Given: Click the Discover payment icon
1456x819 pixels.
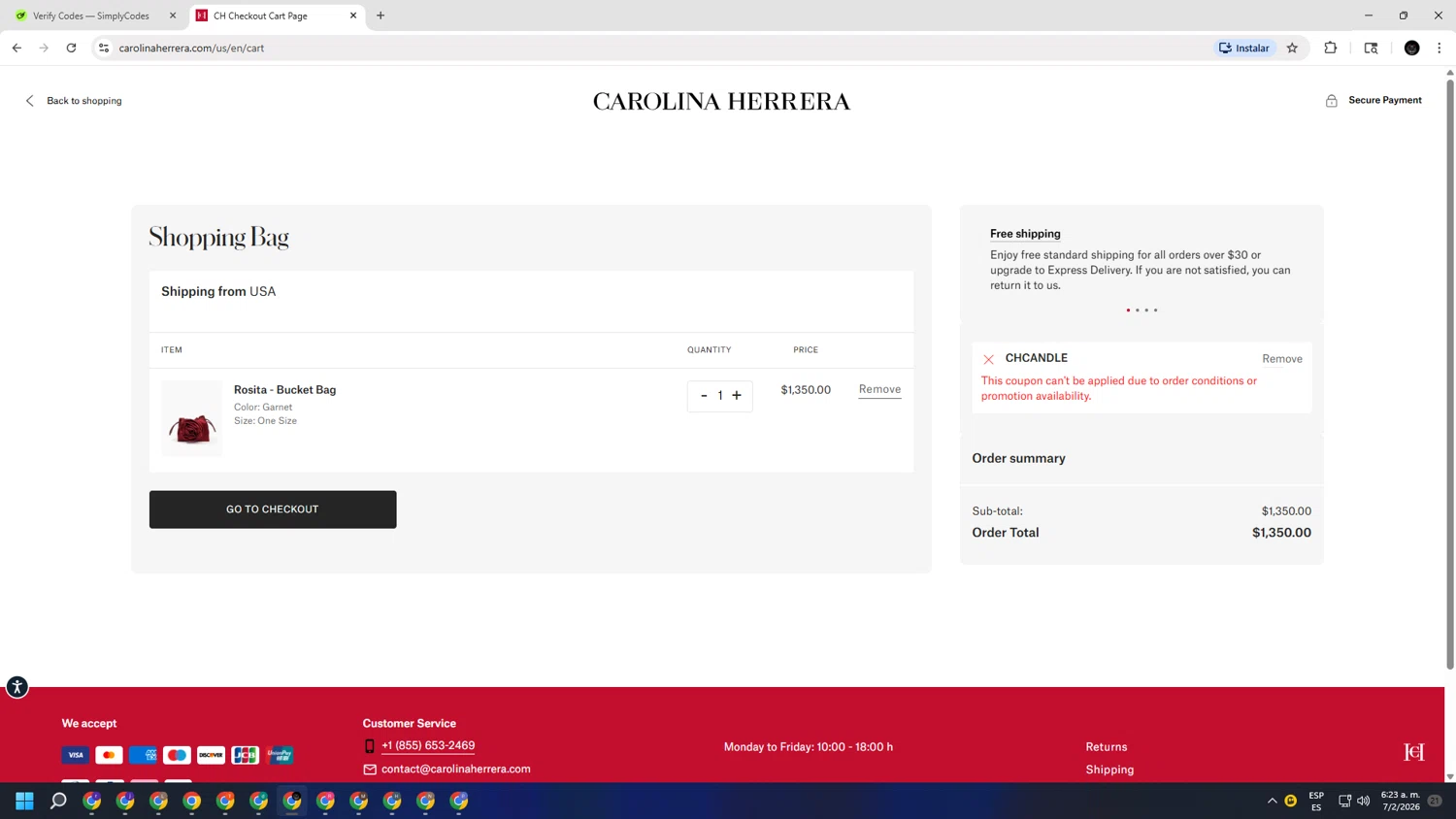Looking at the screenshot, I should click(x=211, y=755).
